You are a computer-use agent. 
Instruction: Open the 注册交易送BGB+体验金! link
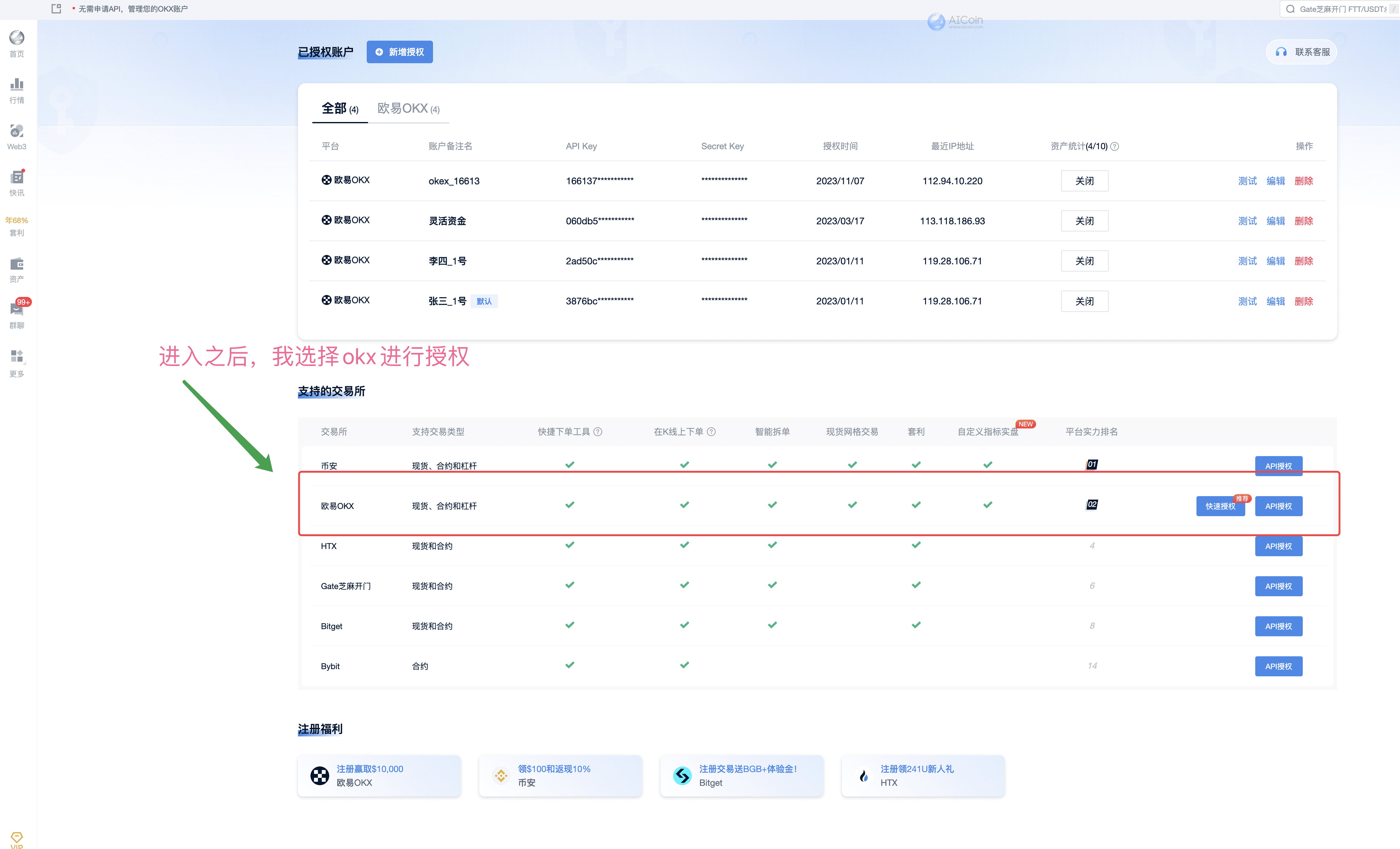pyautogui.click(x=748, y=769)
